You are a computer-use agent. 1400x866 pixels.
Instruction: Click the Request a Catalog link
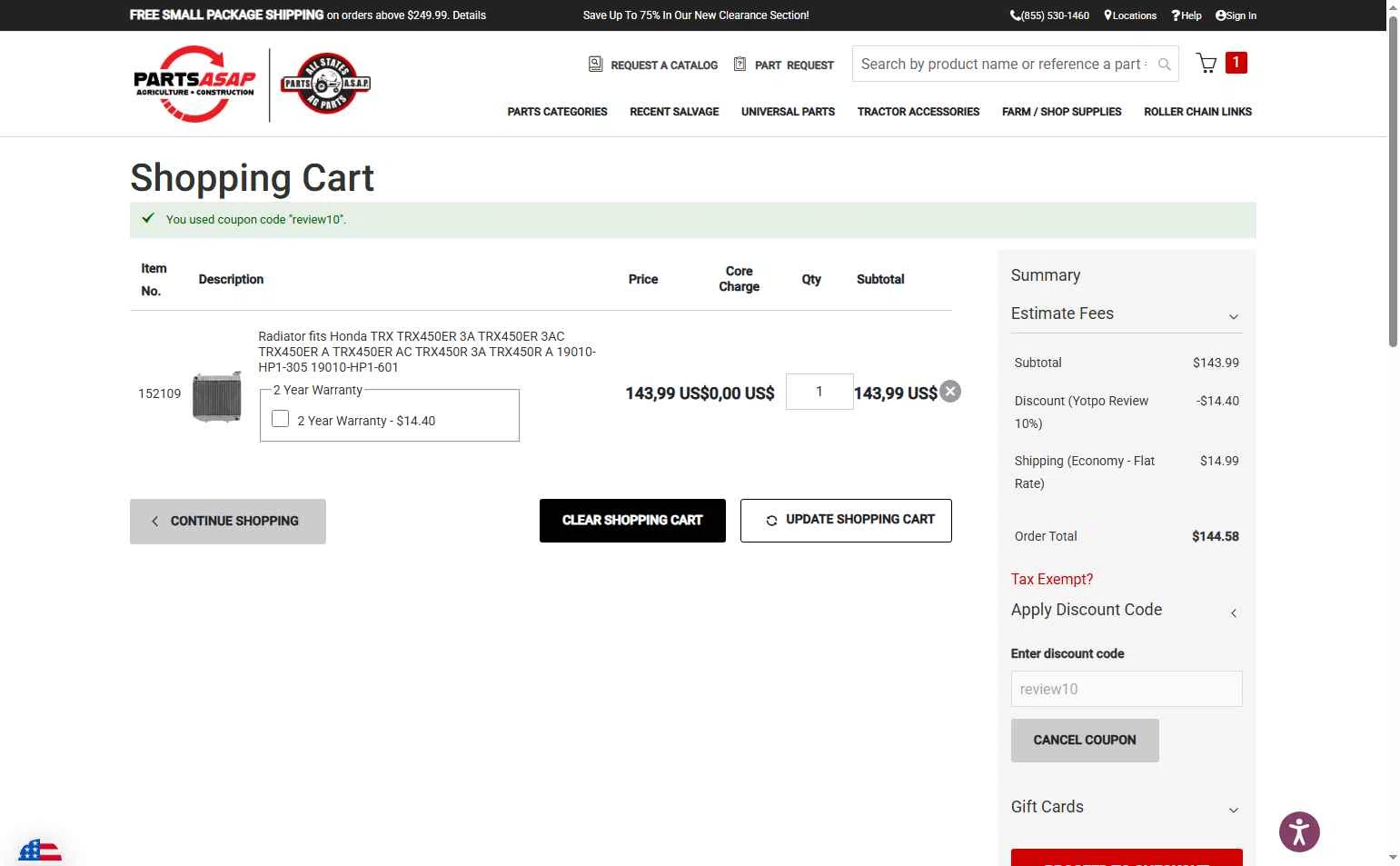point(653,65)
